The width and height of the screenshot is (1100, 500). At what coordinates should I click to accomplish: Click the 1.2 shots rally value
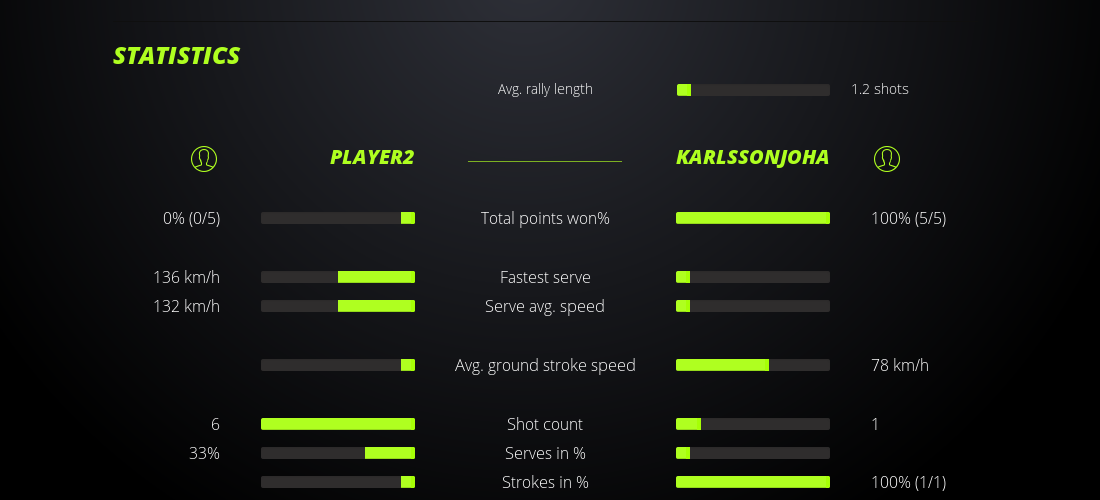tap(880, 89)
